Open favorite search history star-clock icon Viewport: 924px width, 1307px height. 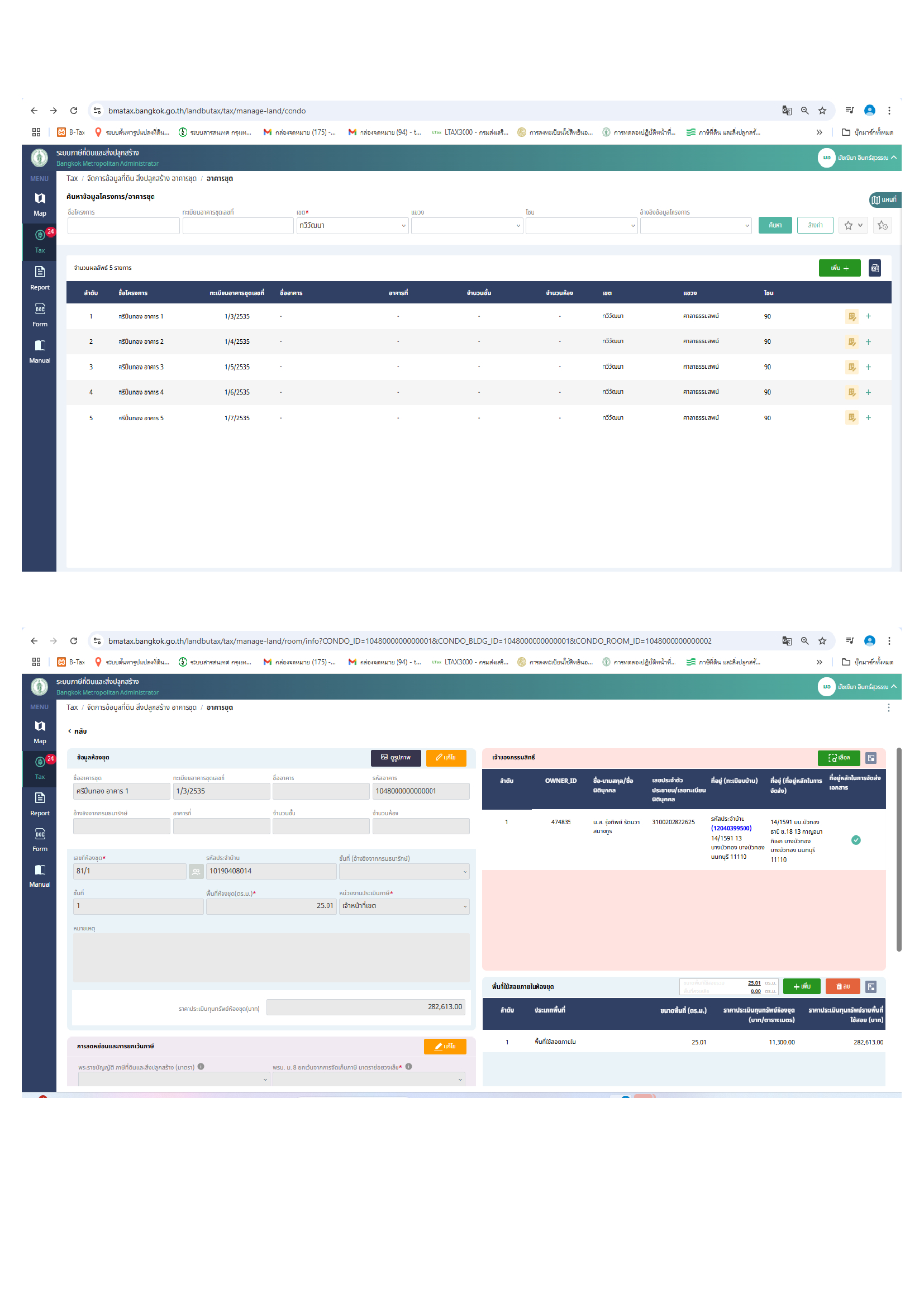(x=882, y=225)
